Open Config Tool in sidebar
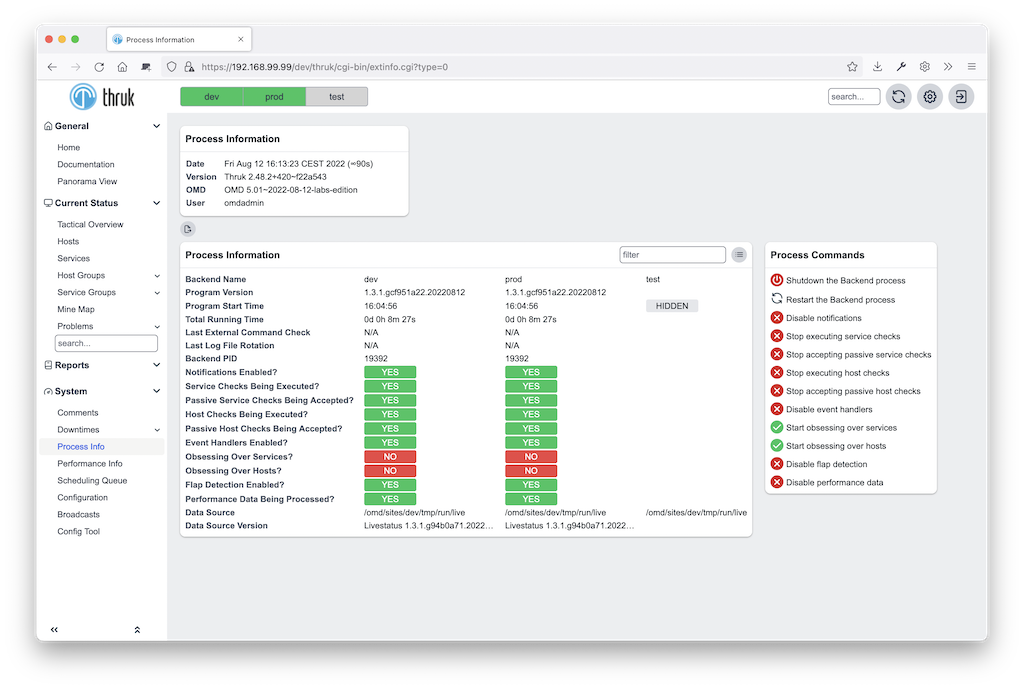Screen dimensions: 1024x689 78,532
